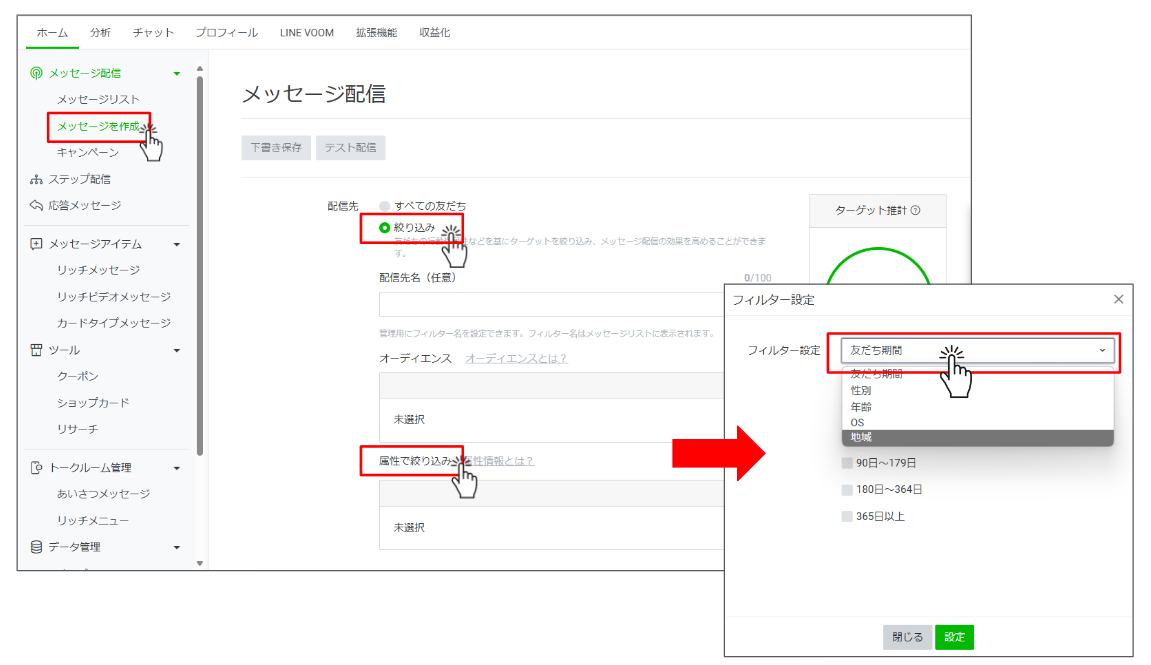
Task: Click 閉じる in the filter dialog
Action: (907, 637)
